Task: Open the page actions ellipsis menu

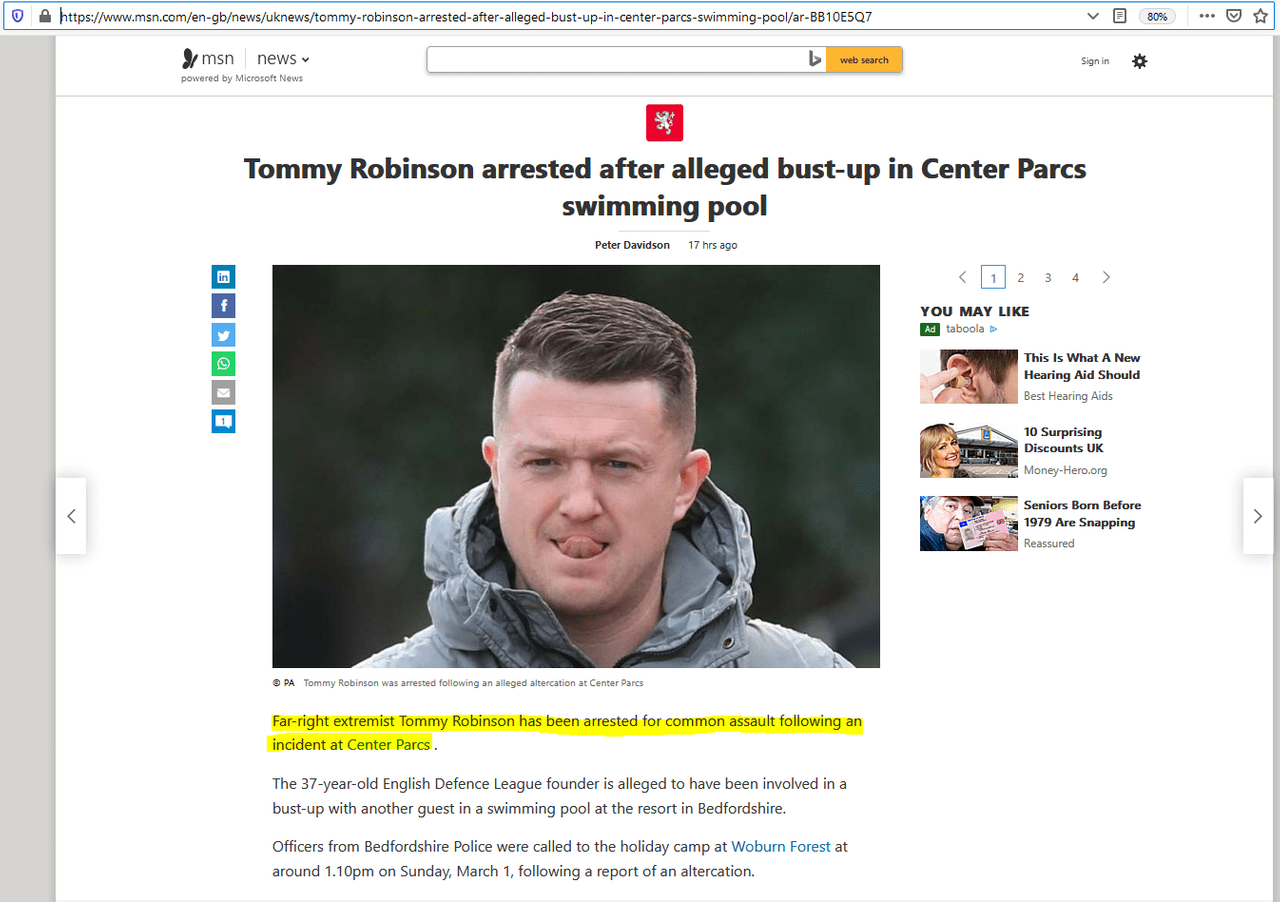Action: point(1207,16)
